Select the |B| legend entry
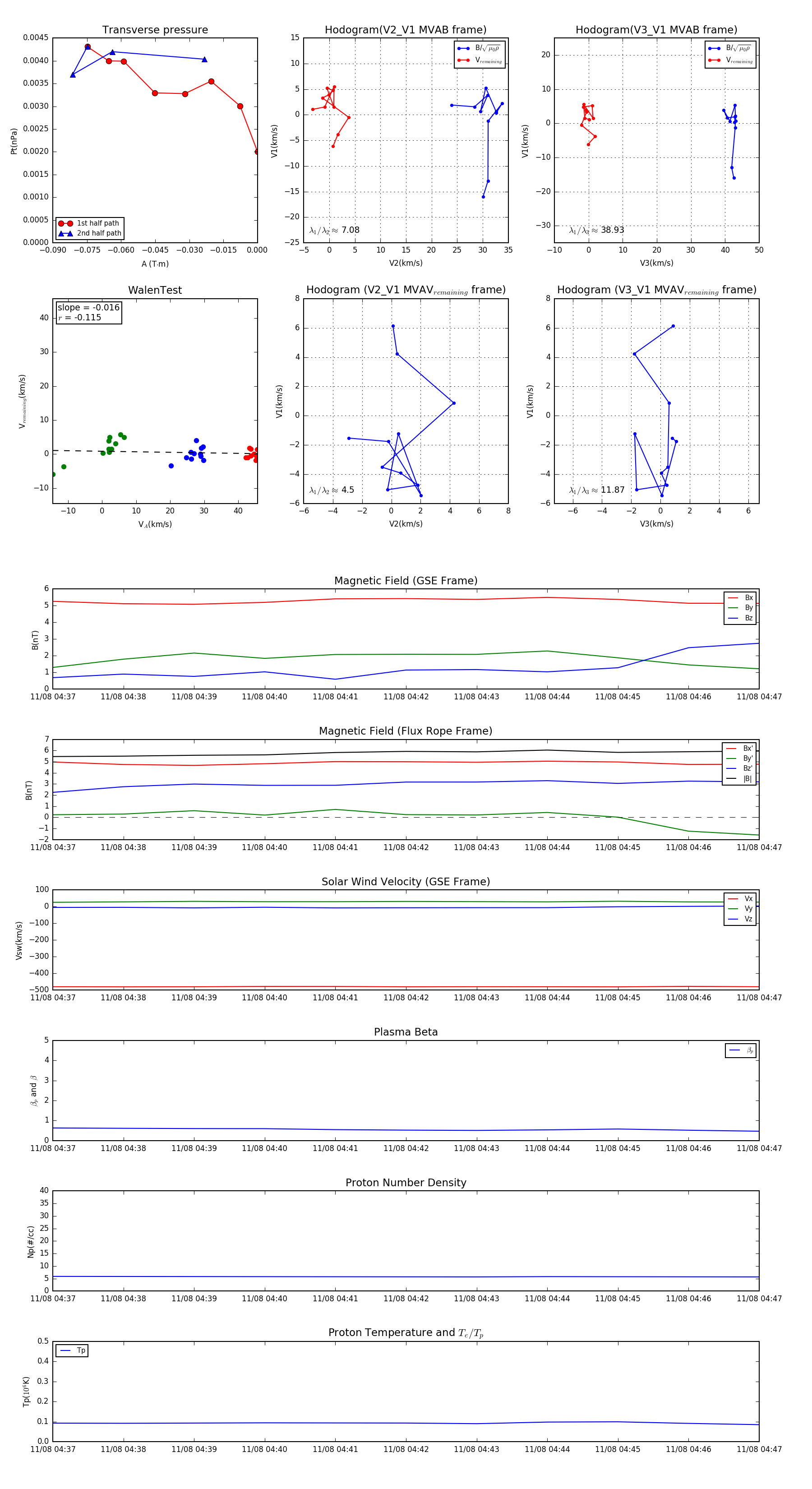Viewport: 812px width, 1489px height. point(739,779)
